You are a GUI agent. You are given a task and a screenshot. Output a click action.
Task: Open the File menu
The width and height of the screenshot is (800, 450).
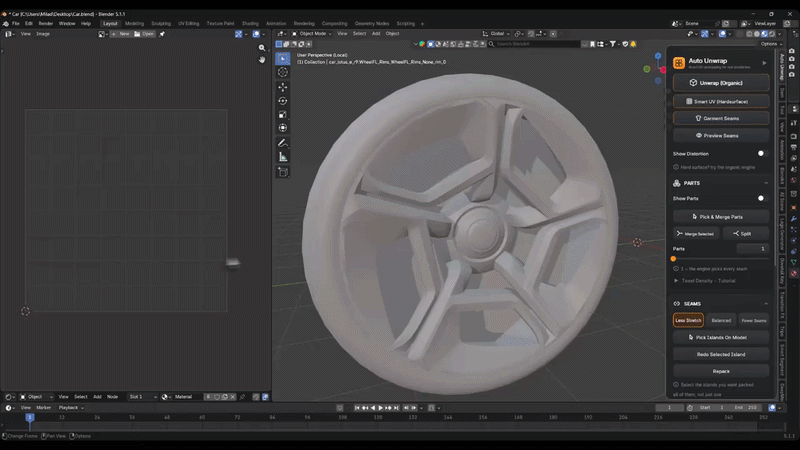(16, 23)
